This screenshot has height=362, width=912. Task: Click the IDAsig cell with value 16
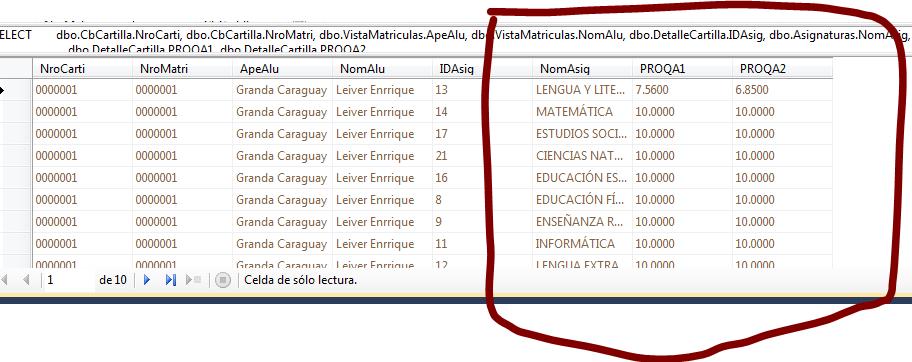click(x=483, y=178)
